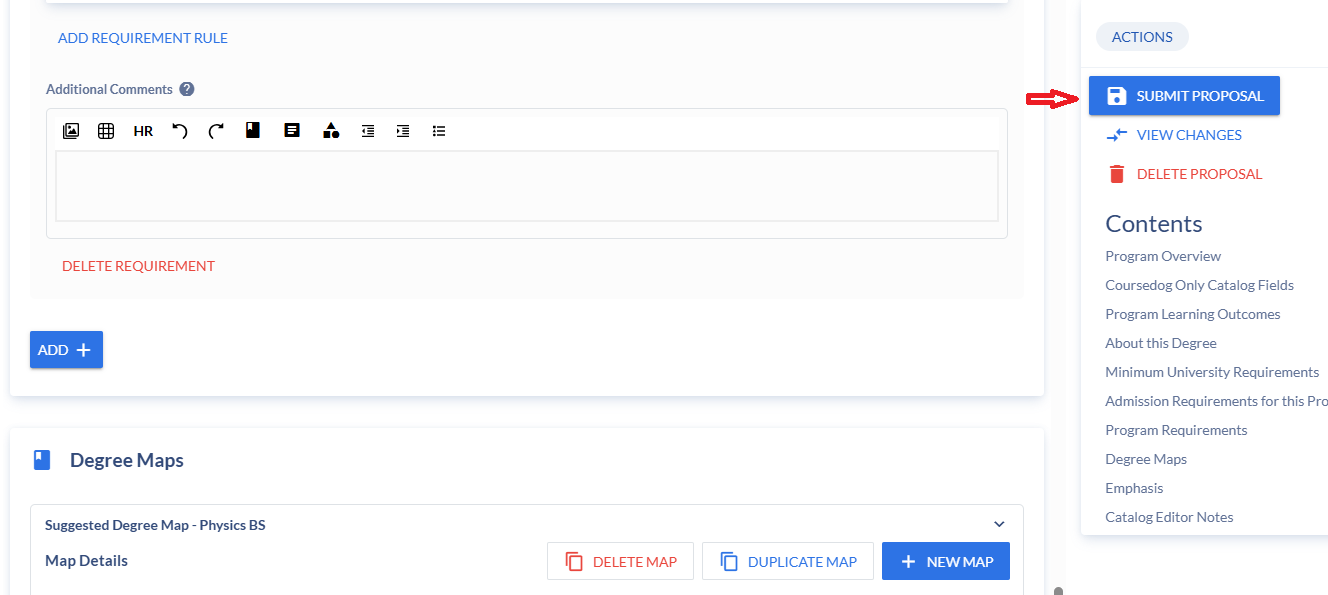The height and width of the screenshot is (595, 1328).
Task: Jump to Program Learning Outcomes in Contents
Action: tap(1192, 314)
